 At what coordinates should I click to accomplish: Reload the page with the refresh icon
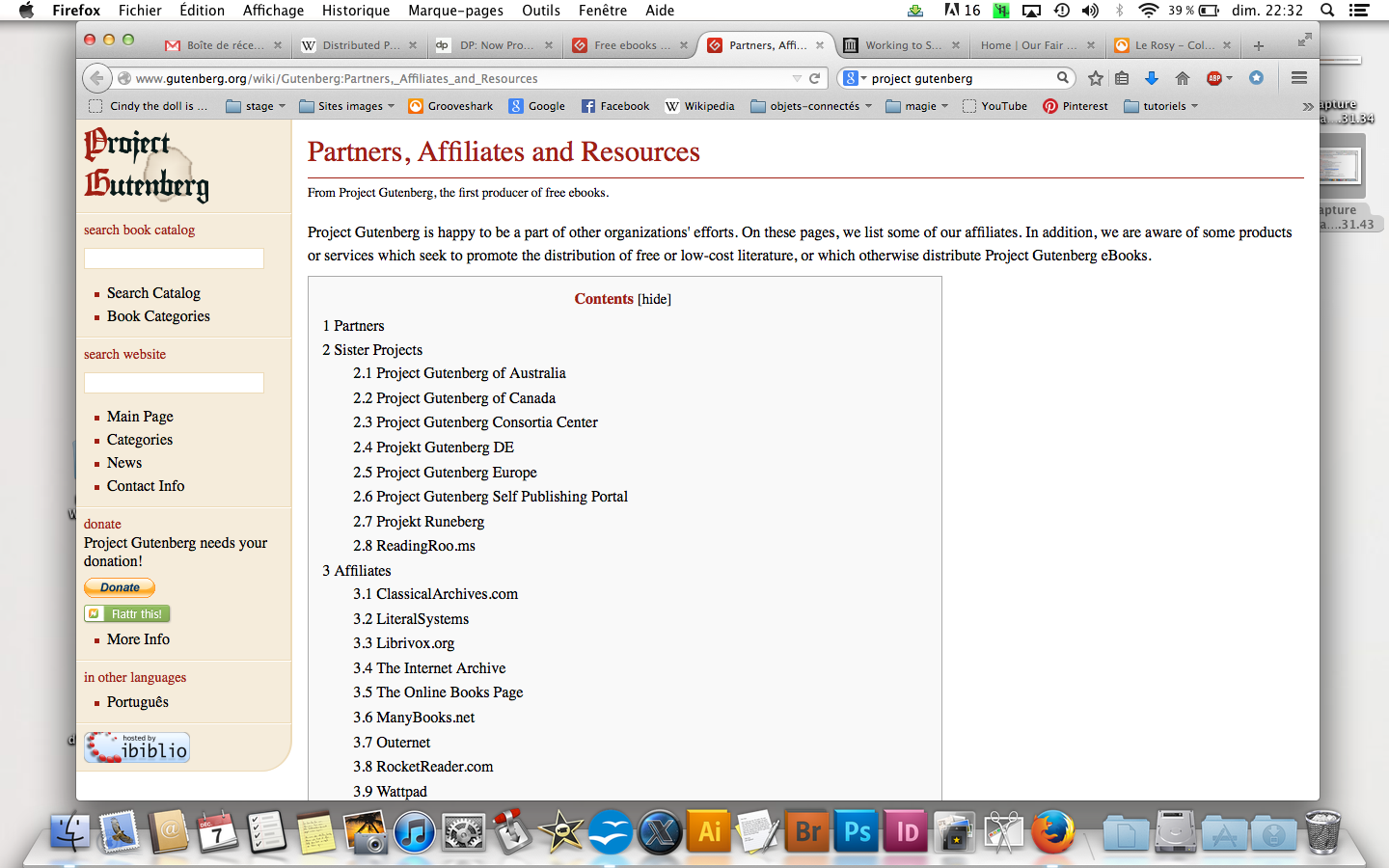click(815, 78)
